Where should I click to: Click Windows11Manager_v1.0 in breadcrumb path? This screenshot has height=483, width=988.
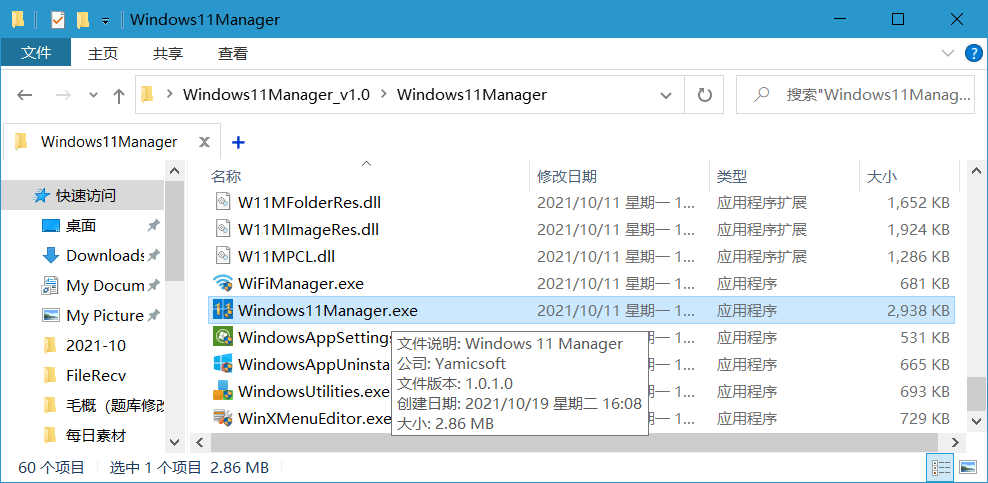[276, 95]
